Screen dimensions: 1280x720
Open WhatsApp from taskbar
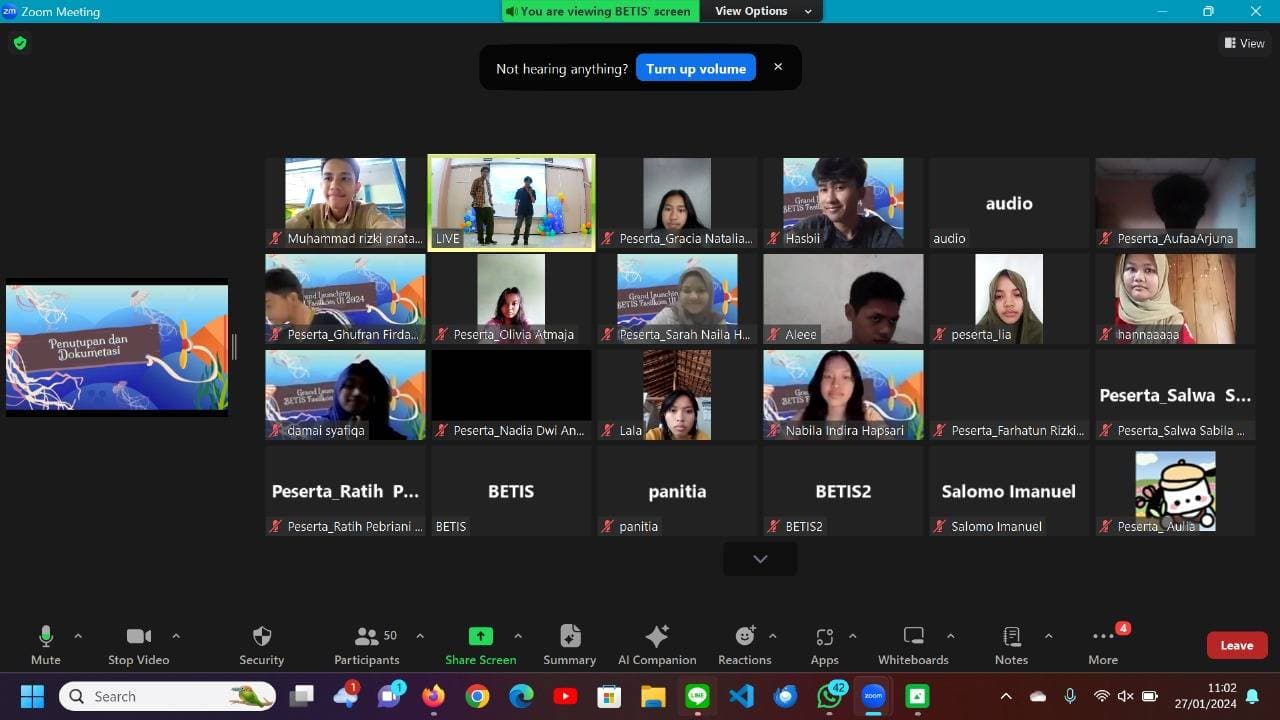pos(830,696)
